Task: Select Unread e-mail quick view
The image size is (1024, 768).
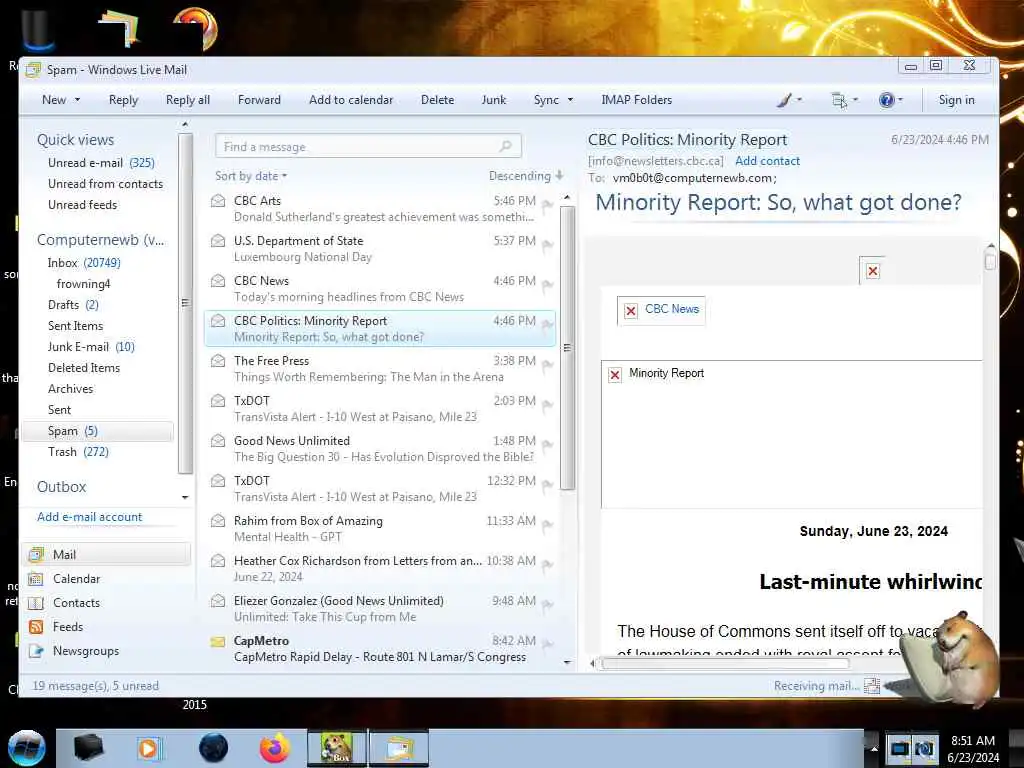Action: click(101, 163)
